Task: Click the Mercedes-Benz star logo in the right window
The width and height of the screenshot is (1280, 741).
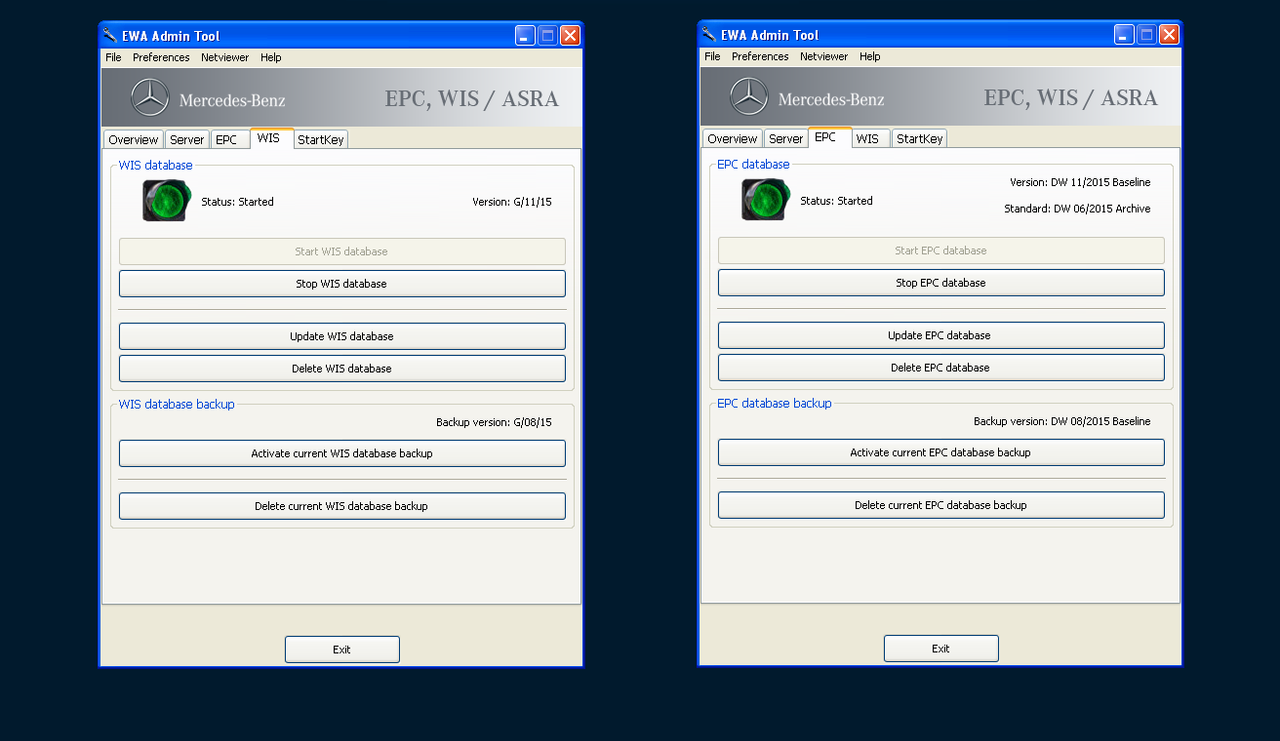Action: click(749, 97)
